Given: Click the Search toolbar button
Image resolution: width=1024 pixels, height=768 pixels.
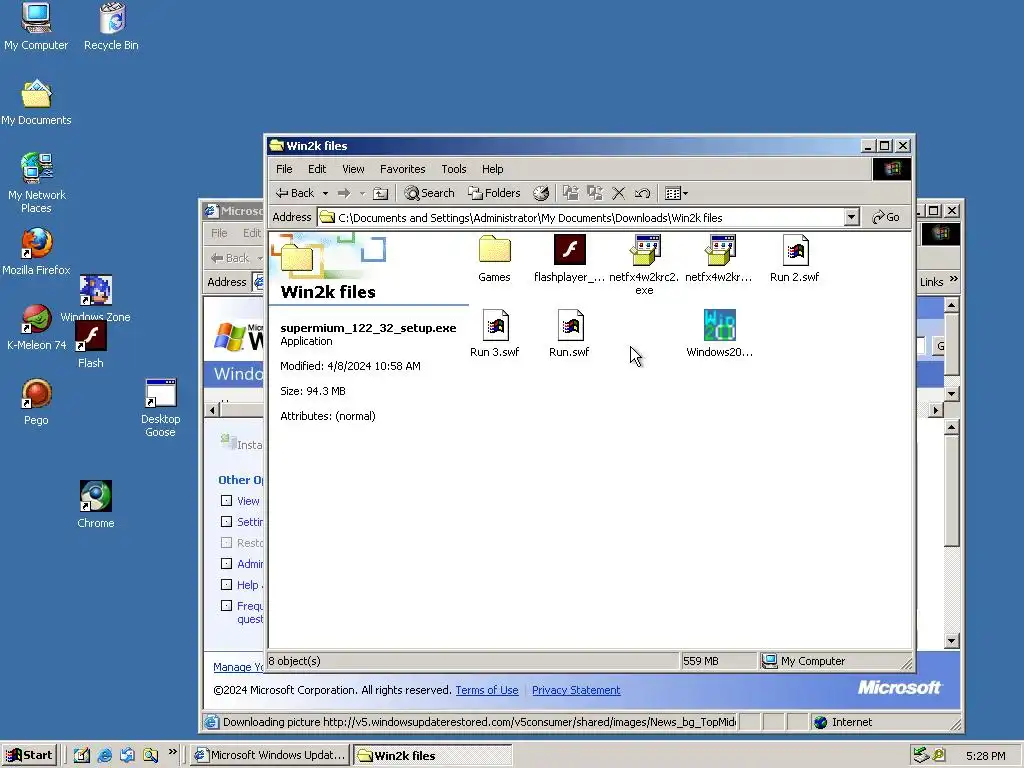Looking at the screenshot, I should click(x=429, y=193).
